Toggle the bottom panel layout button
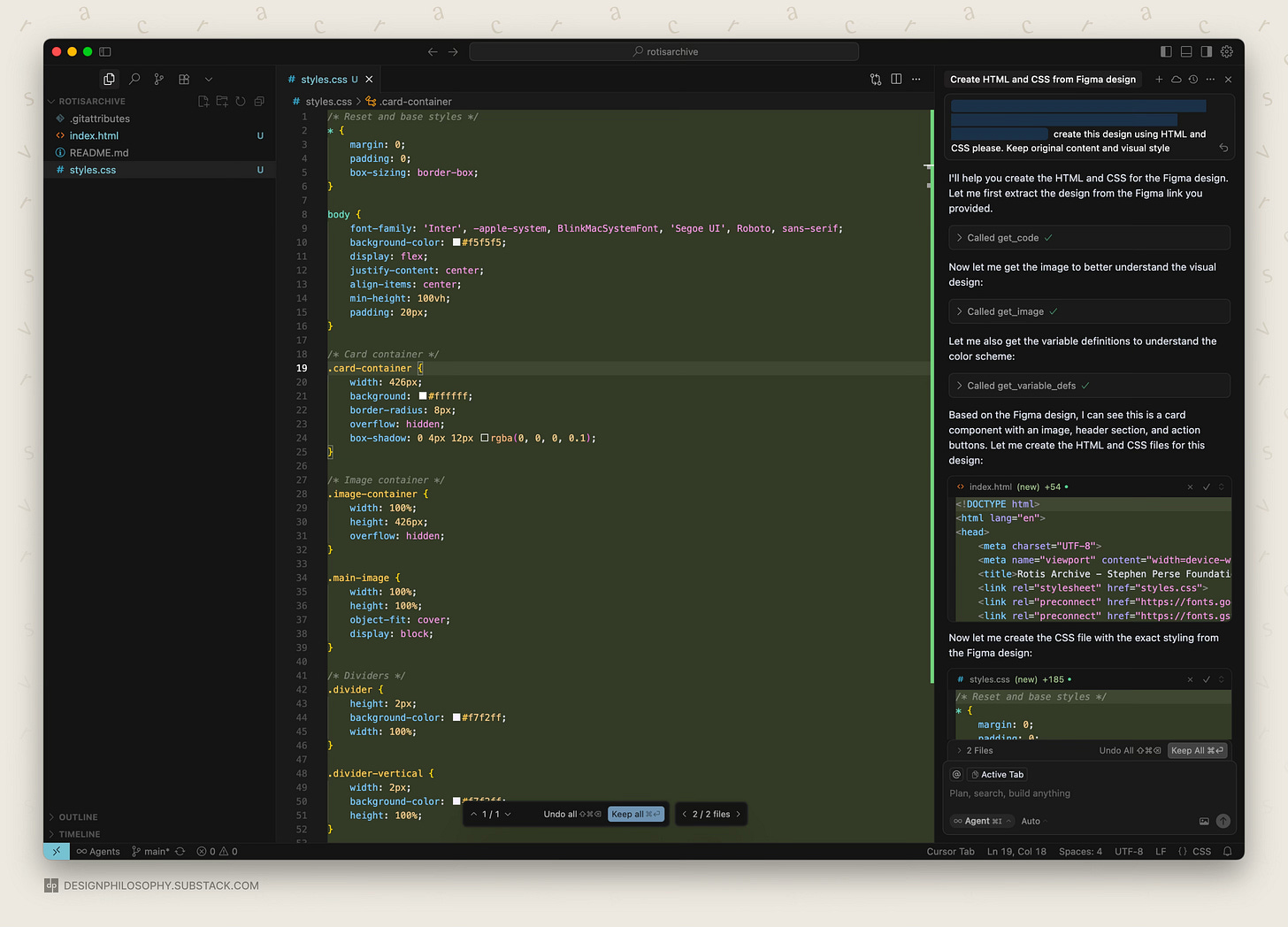 click(x=1186, y=52)
